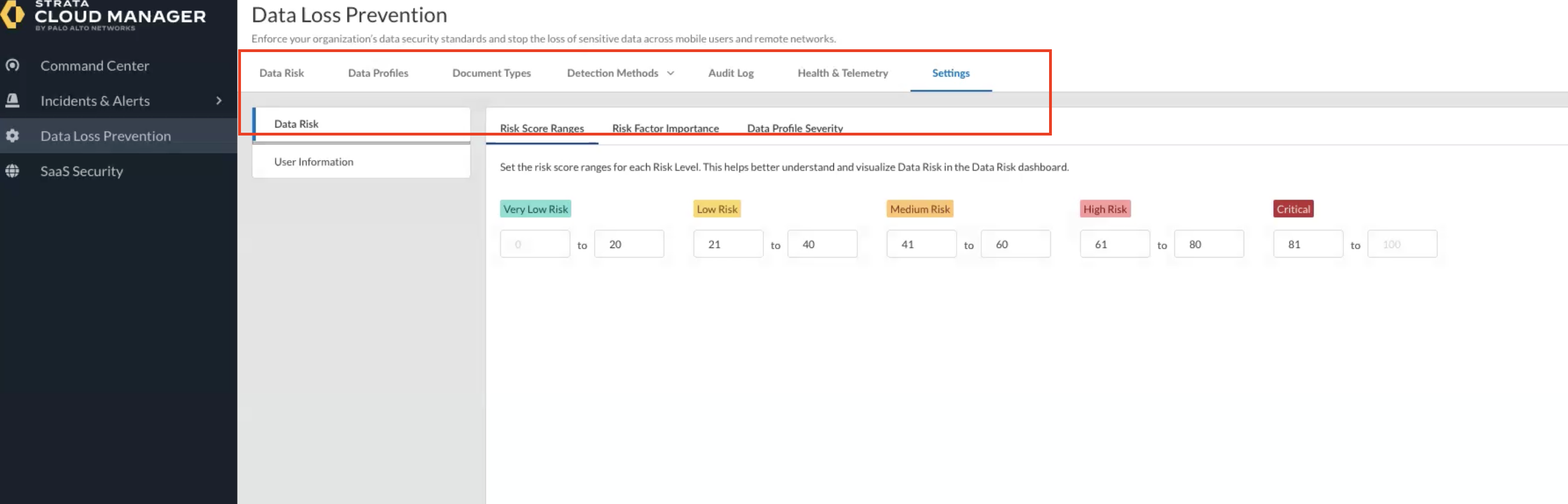Expand the Incidents & Alerts submenu chevron
Image resolution: width=1568 pixels, height=504 pixels.
[219, 100]
